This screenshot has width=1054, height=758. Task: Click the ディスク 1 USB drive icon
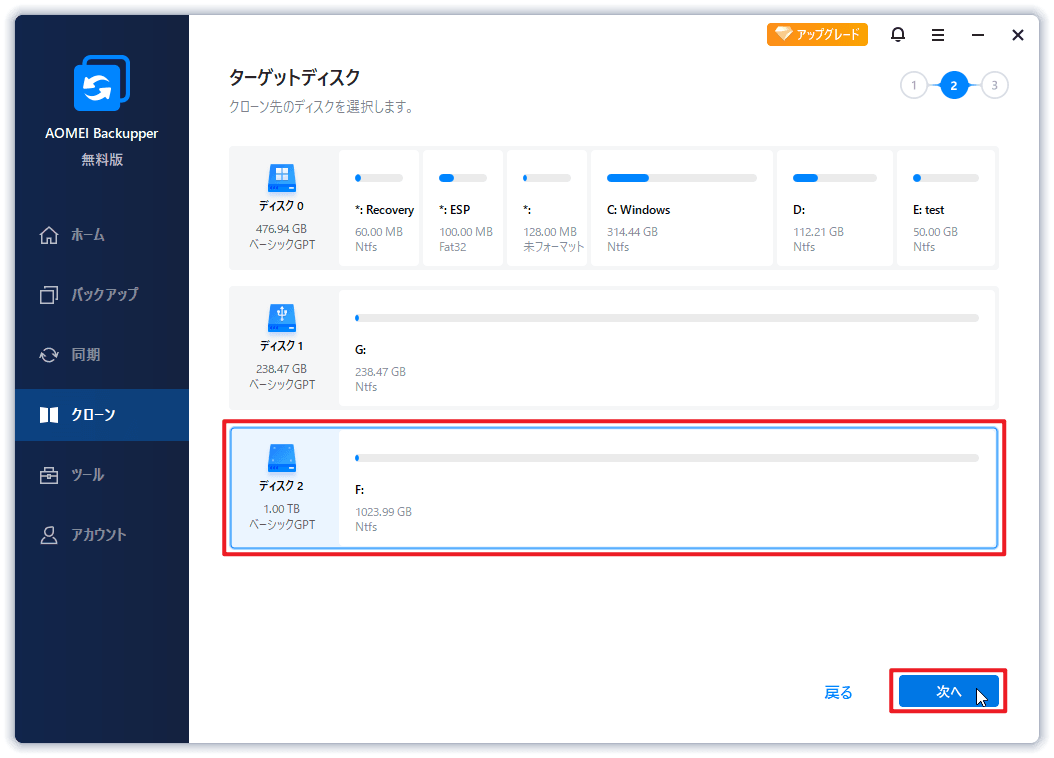pos(283,320)
